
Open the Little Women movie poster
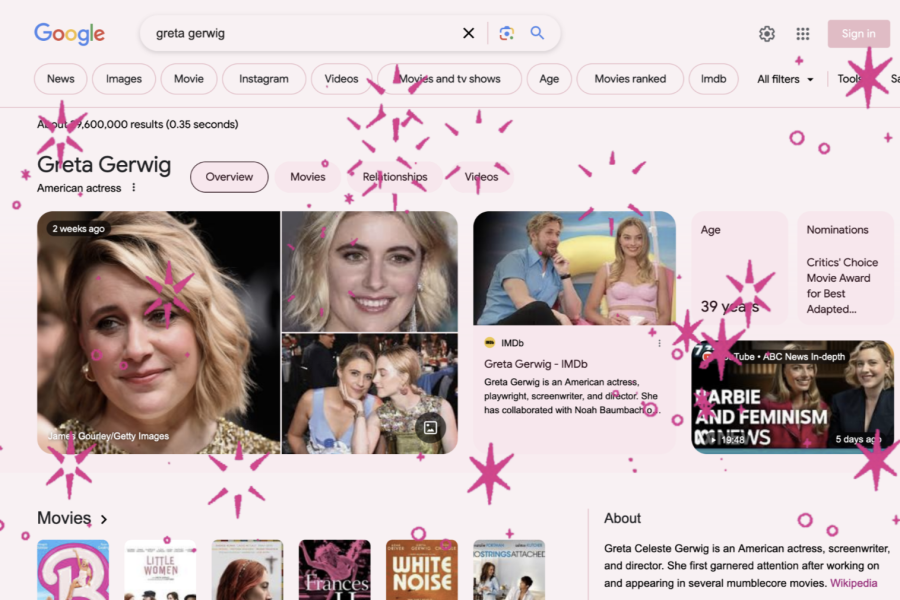(x=160, y=570)
